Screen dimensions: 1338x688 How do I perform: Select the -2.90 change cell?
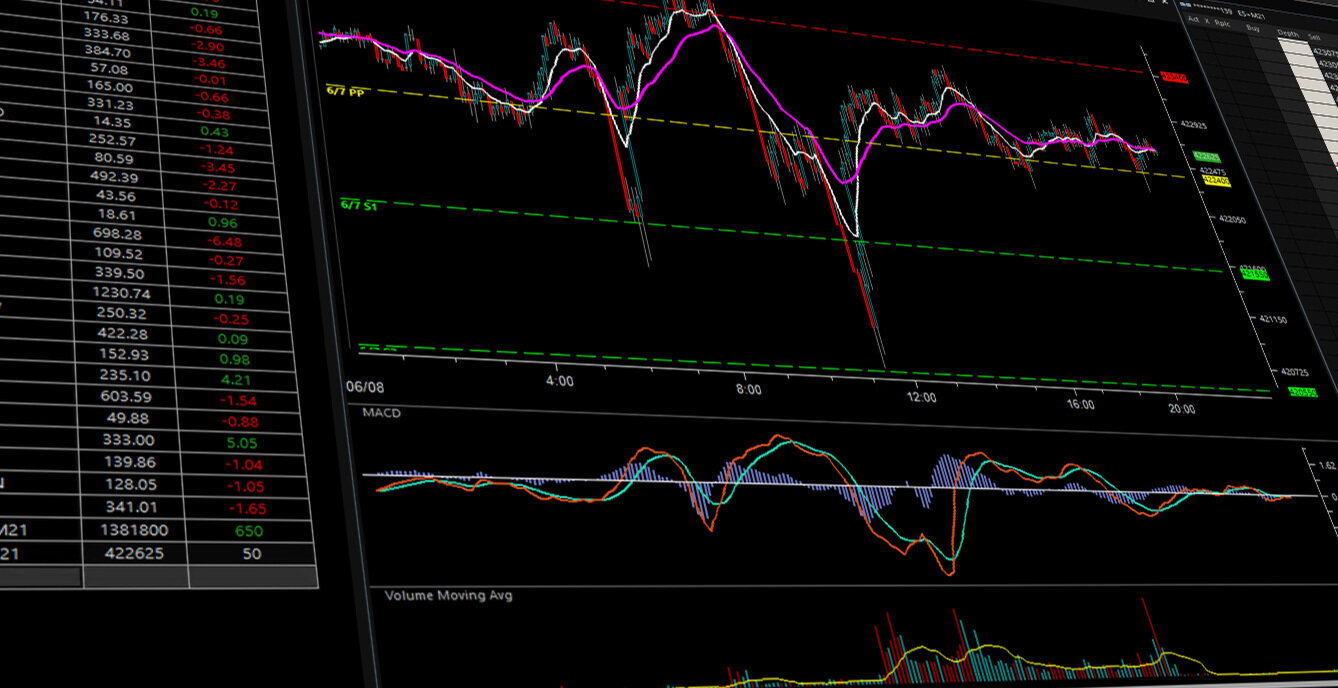pos(209,47)
